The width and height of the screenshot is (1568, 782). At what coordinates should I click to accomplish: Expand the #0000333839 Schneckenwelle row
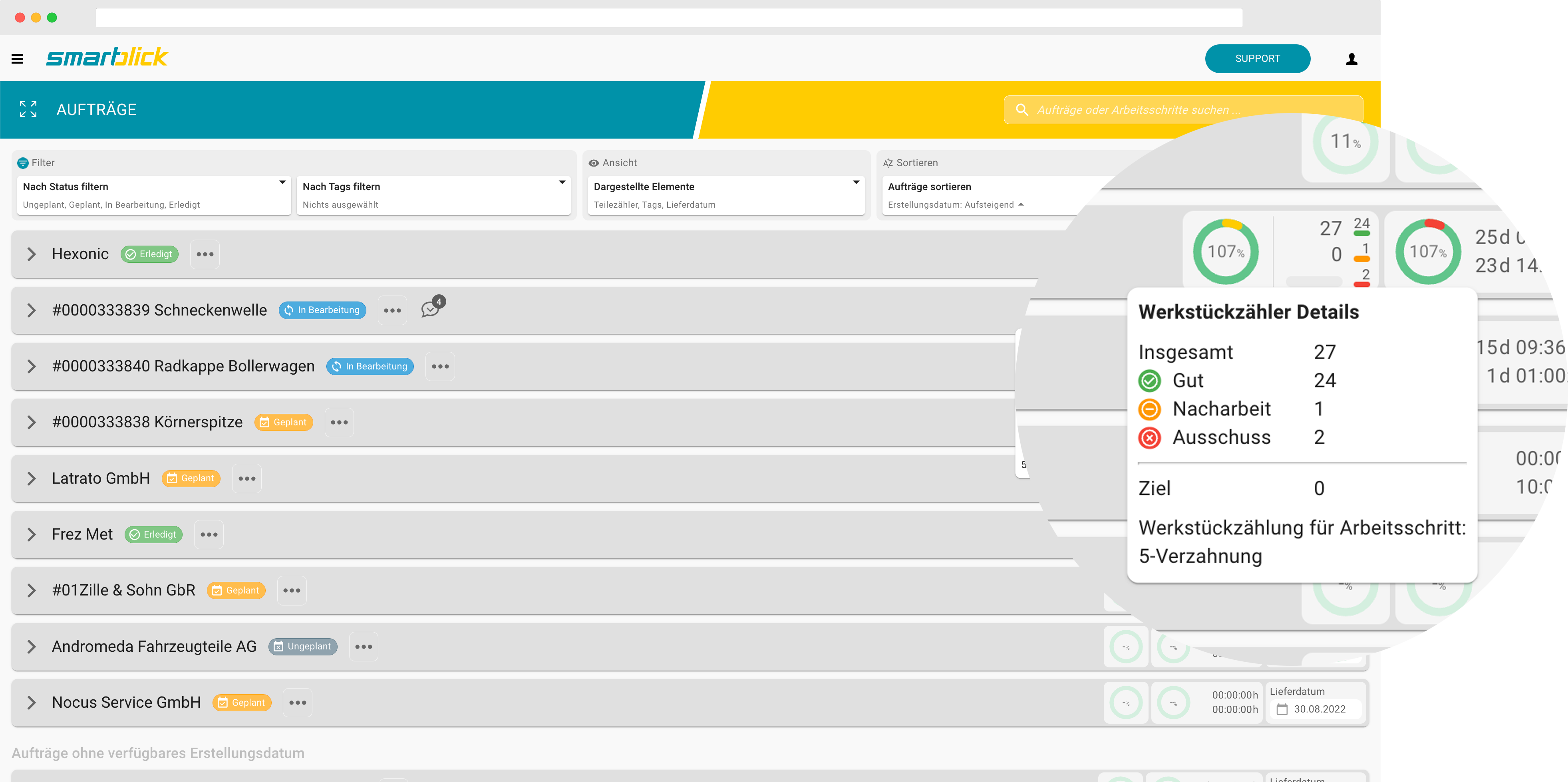click(31, 310)
